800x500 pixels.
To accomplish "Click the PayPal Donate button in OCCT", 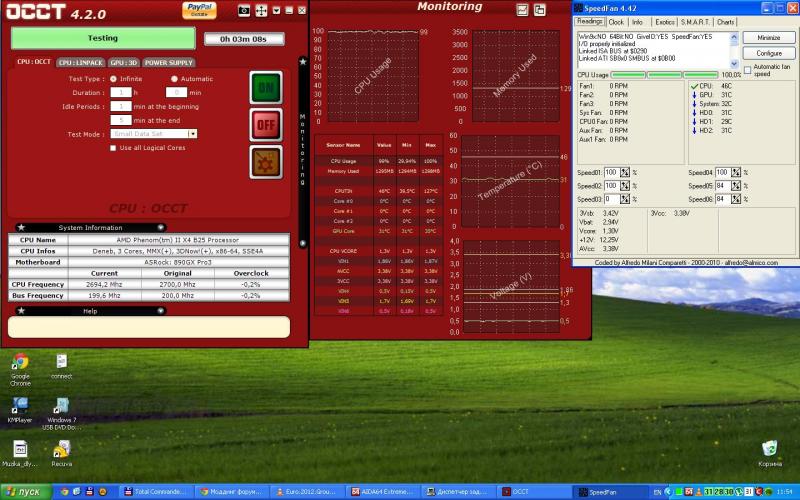I will 199,10.
